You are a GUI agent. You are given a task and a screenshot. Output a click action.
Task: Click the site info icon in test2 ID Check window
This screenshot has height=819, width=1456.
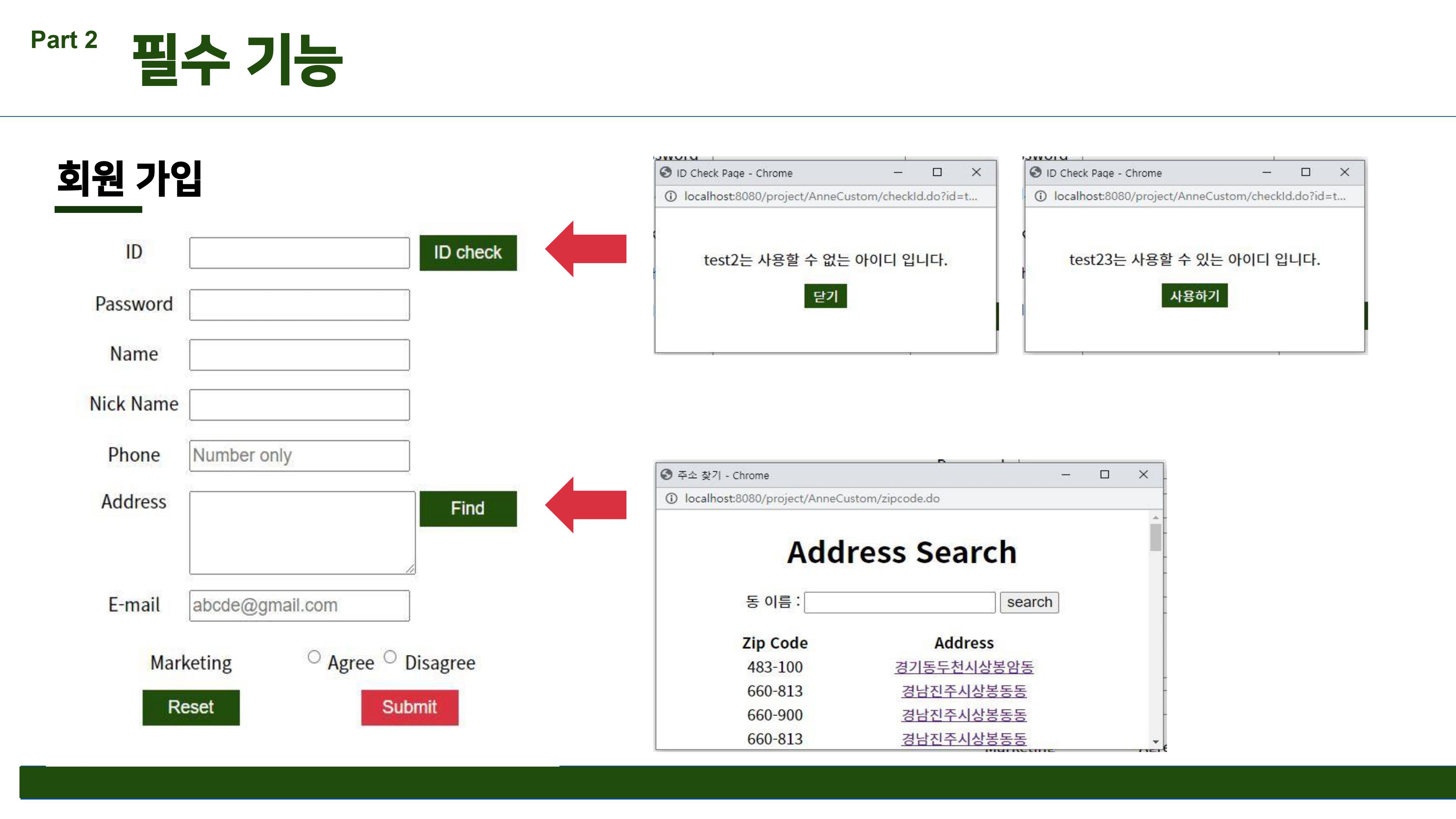tap(670, 196)
